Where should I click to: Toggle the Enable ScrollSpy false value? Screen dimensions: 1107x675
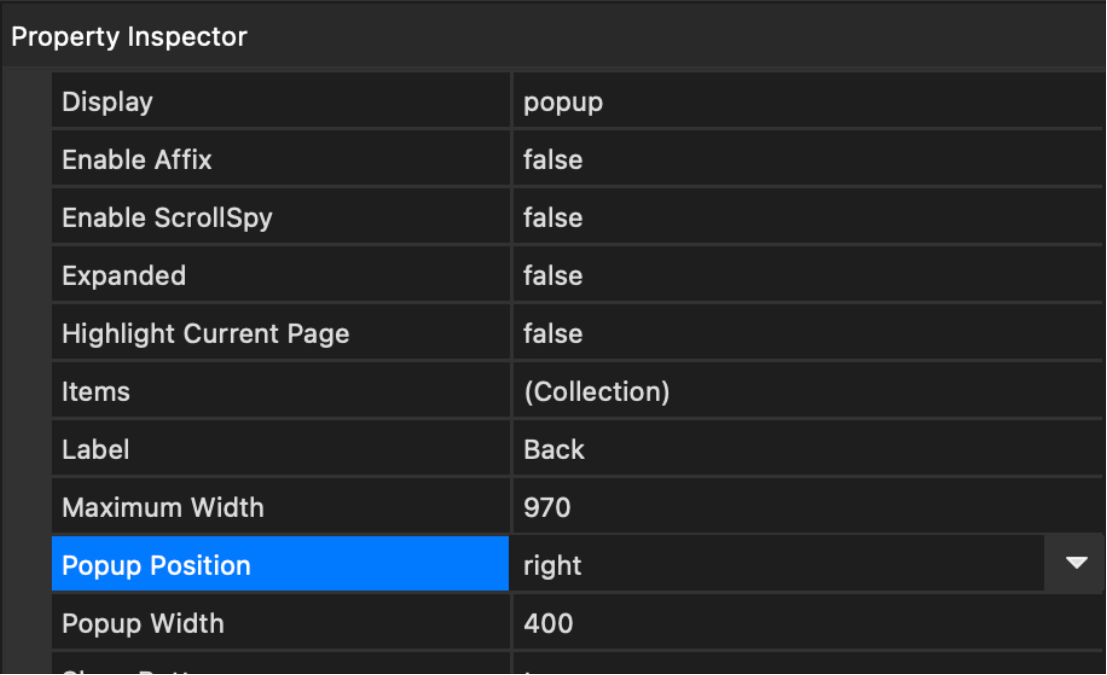[x=553, y=217]
